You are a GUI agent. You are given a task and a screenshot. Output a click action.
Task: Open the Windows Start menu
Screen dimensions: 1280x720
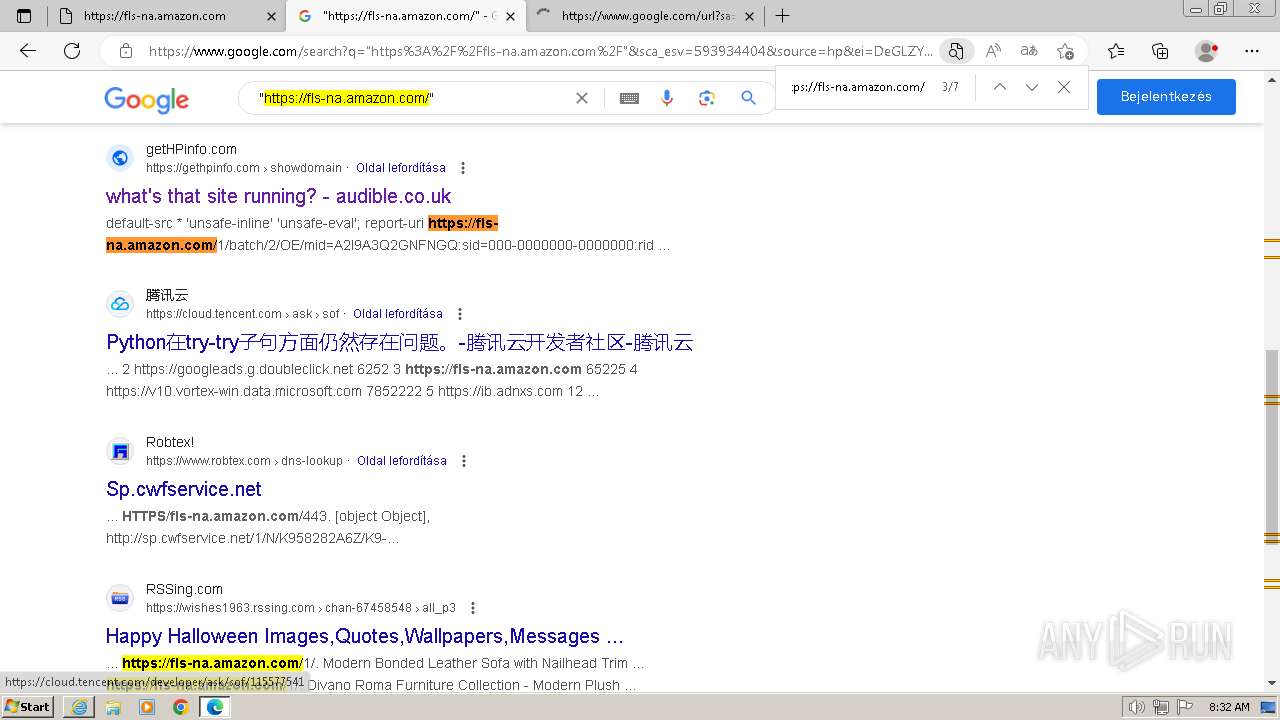tap(28, 707)
